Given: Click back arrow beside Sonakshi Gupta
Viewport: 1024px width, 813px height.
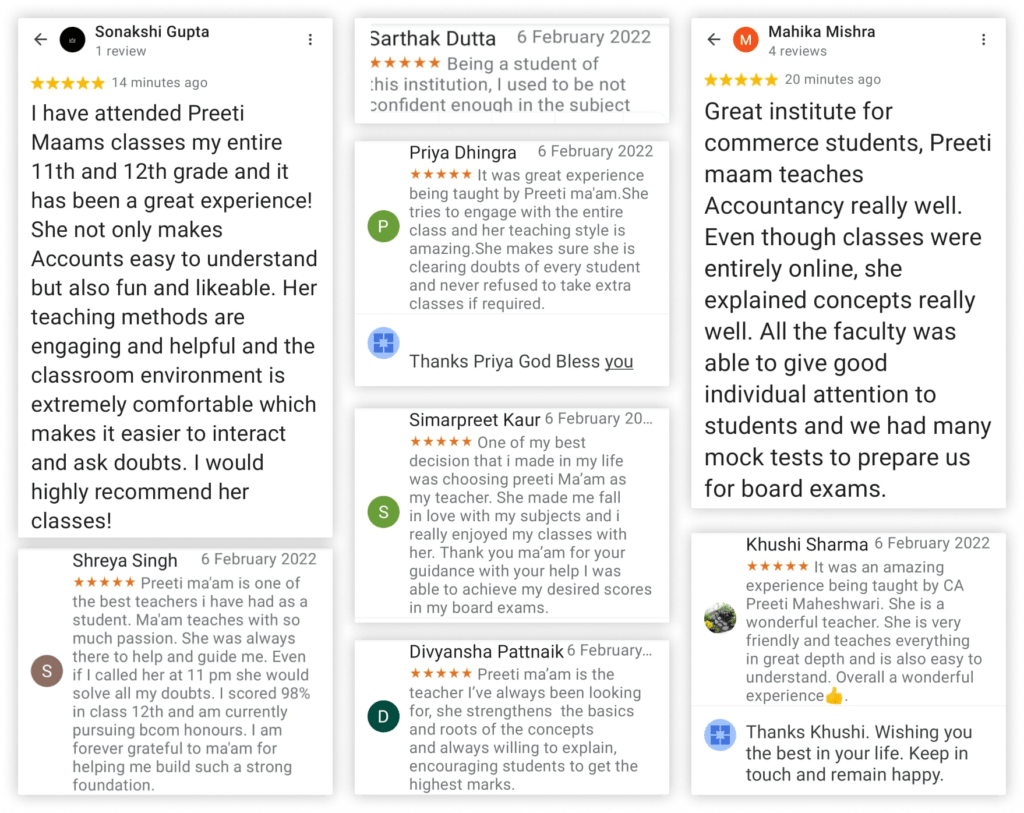Looking at the screenshot, I should click(41, 39).
